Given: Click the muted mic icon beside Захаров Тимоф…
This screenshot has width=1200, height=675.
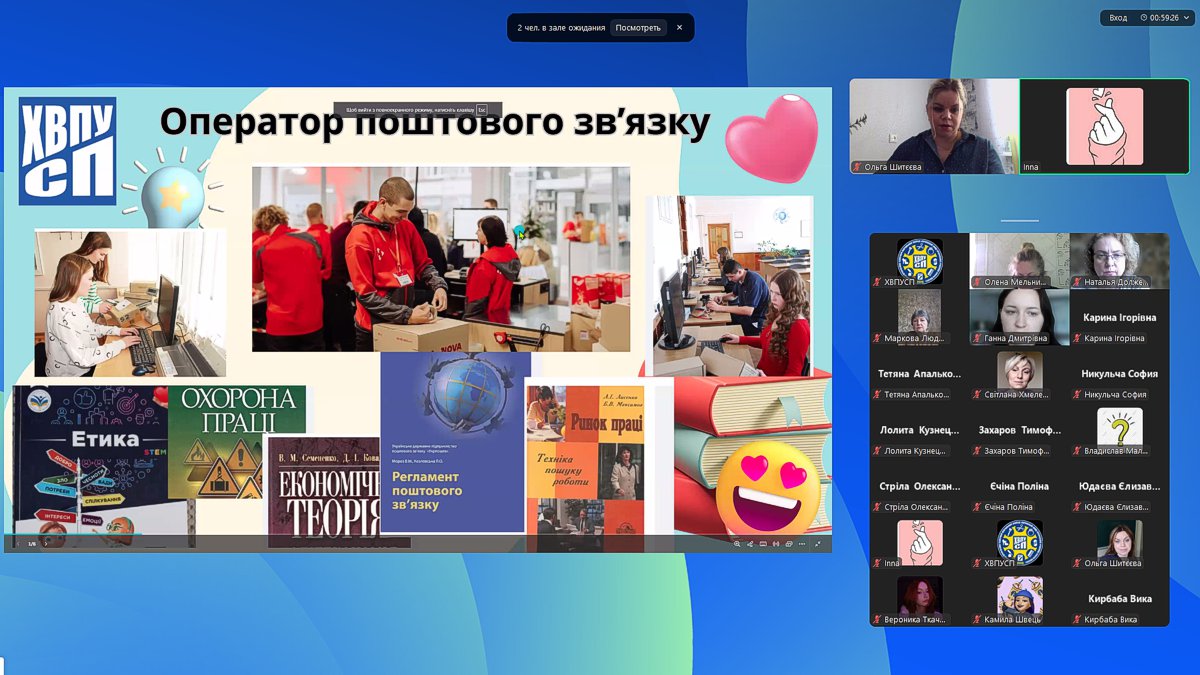Looking at the screenshot, I should tap(978, 451).
